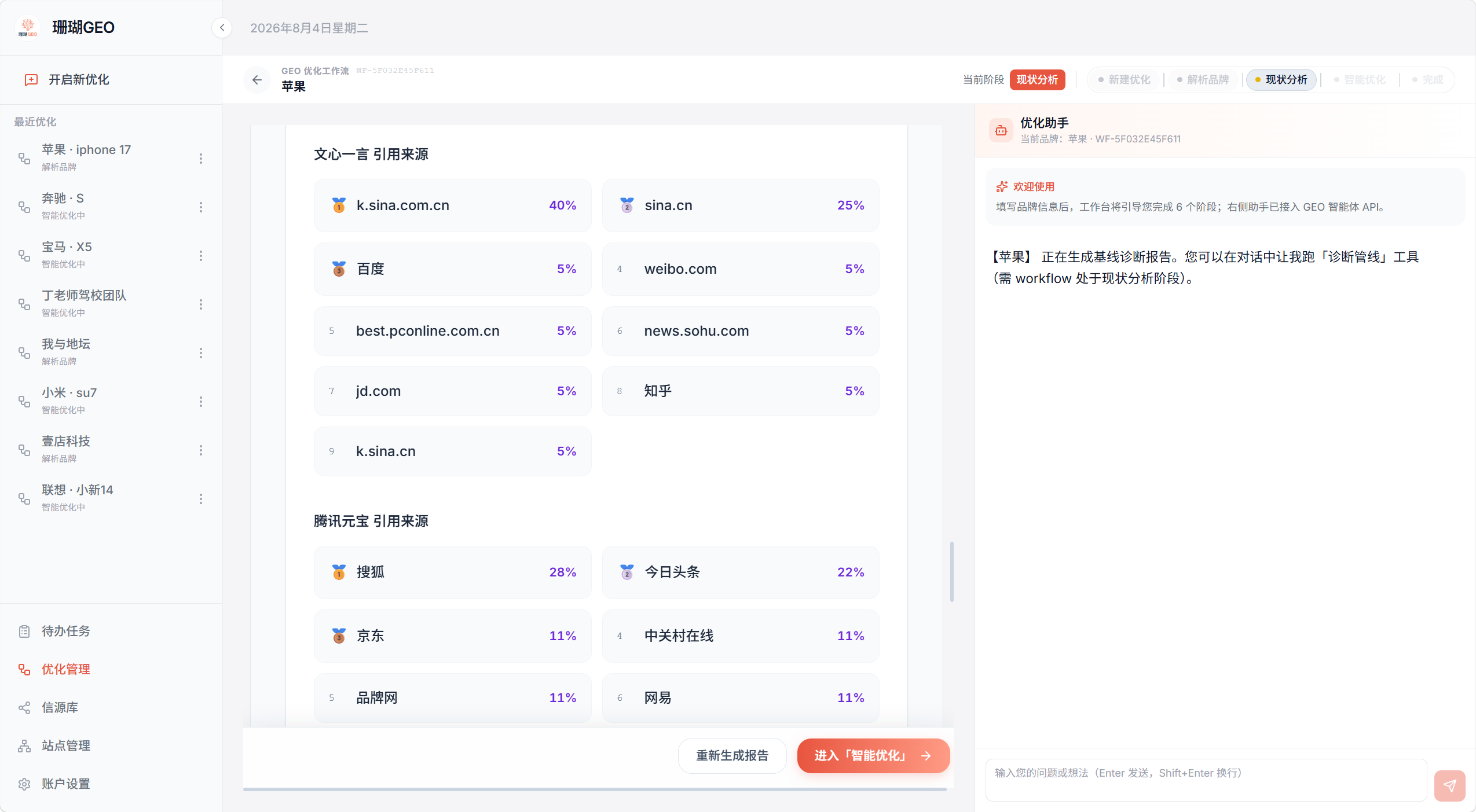The width and height of the screenshot is (1476, 812).
Task: Click workflow icon beside 宝马 · X5
Action: tap(24, 255)
